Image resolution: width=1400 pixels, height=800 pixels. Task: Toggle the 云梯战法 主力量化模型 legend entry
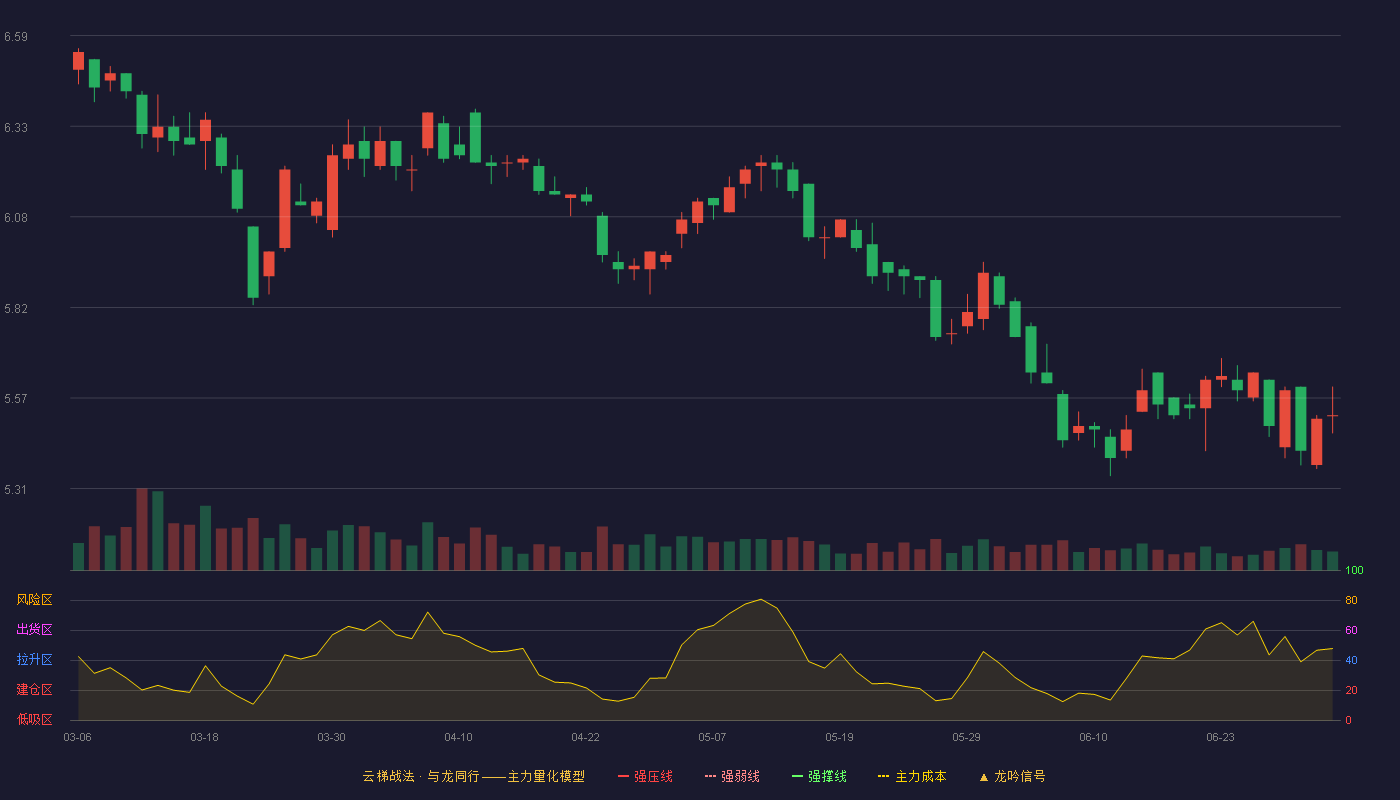click(x=474, y=776)
